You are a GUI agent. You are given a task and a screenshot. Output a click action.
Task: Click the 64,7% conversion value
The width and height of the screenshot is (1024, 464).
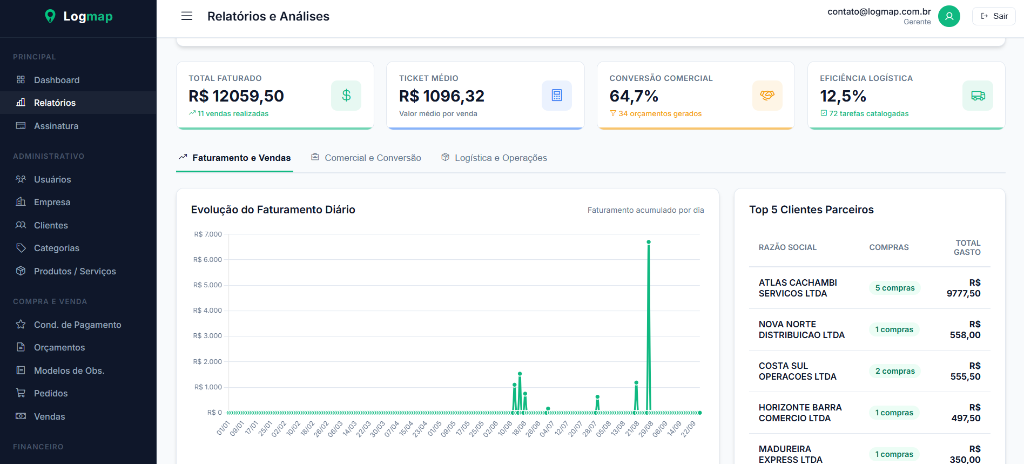pyautogui.click(x=633, y=96)
